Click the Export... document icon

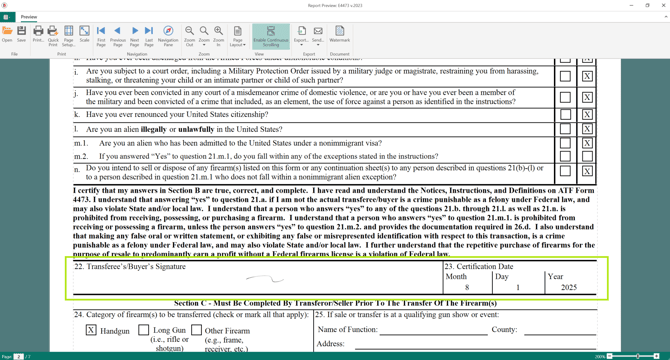click(301, 32)
